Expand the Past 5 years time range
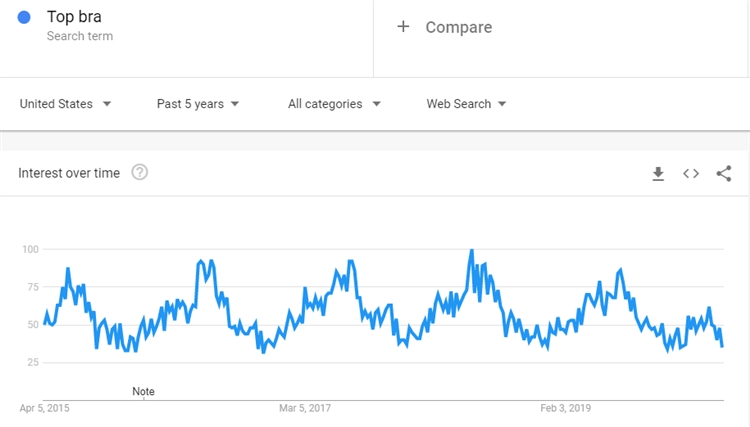The height and width of the screenshot is (427, 750). pyautogui.click(x=198, y=104)
